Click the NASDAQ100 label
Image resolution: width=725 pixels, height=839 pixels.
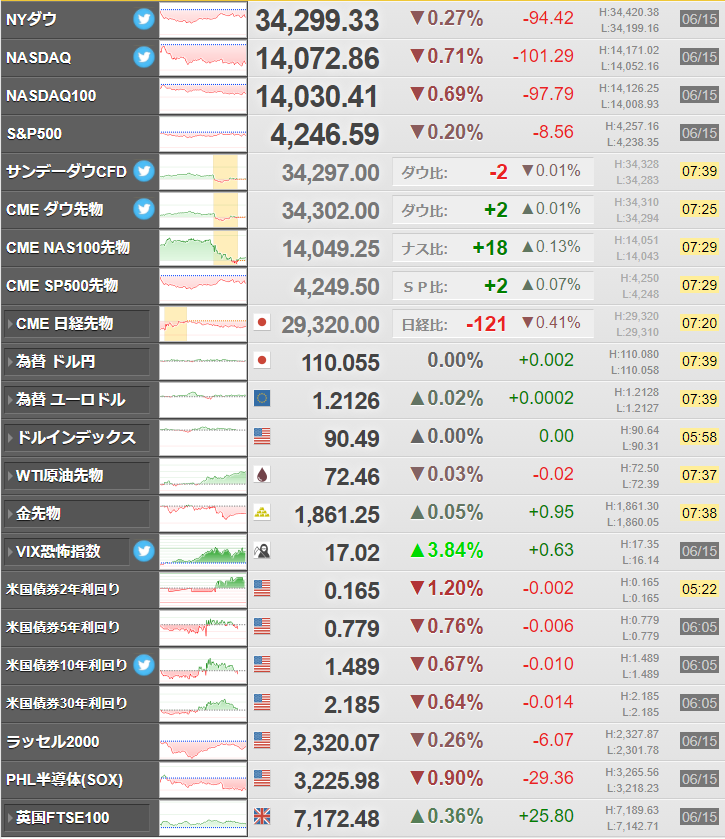click(x=51, y=96)
